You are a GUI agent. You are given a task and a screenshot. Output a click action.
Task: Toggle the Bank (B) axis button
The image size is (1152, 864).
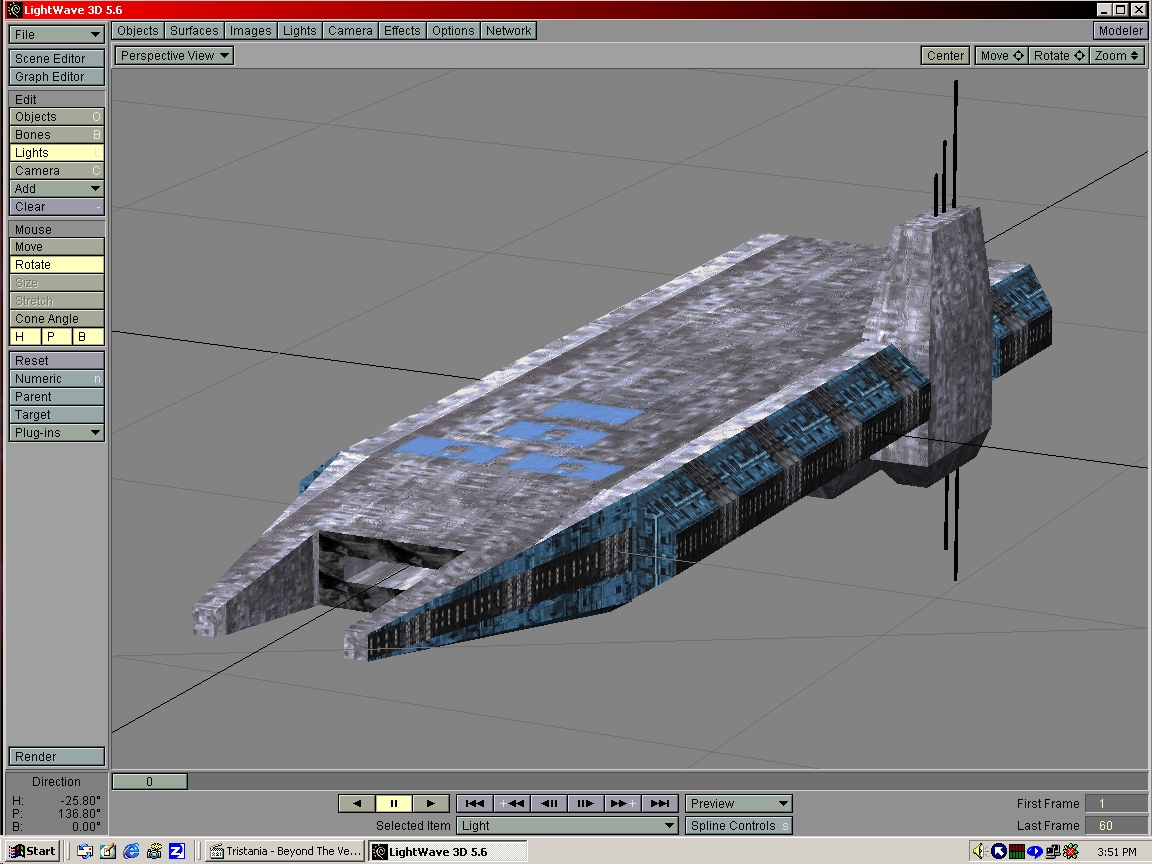[x=88, y=337]
